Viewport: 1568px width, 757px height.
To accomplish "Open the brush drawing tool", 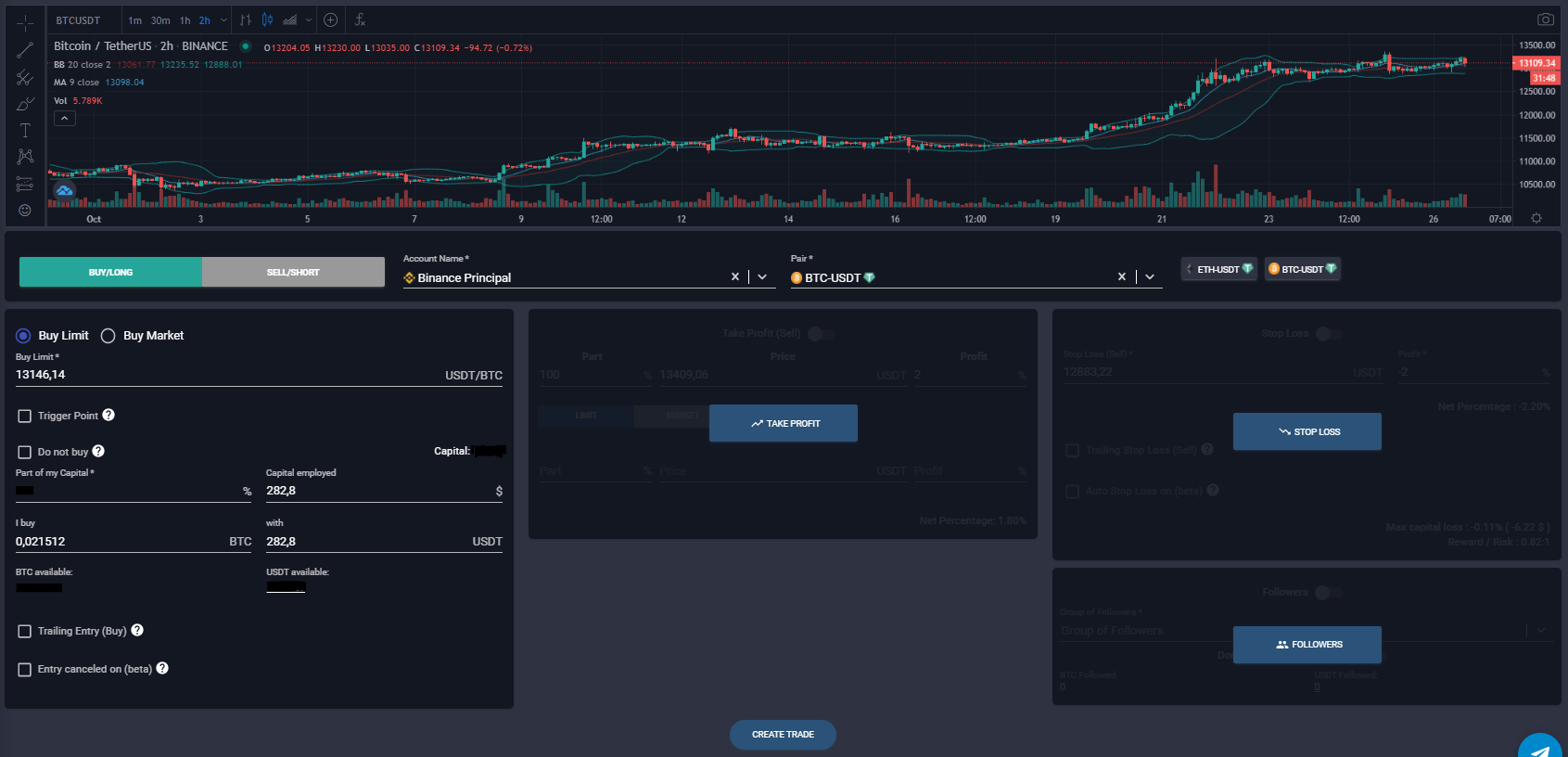I will point(25,104).
